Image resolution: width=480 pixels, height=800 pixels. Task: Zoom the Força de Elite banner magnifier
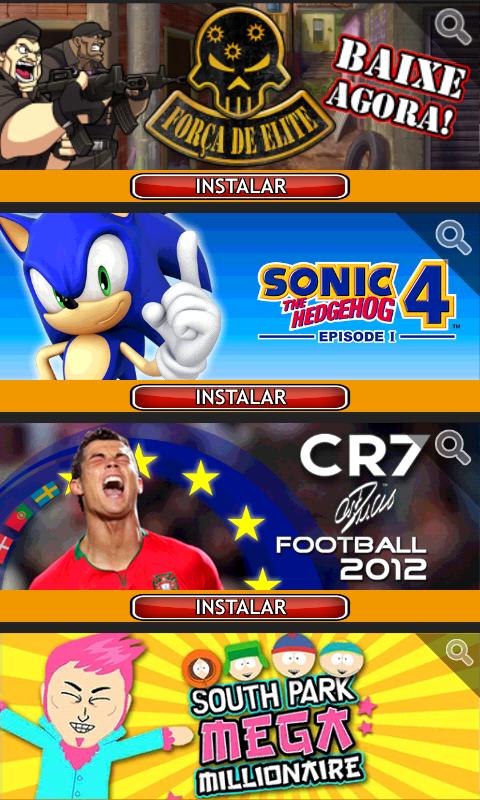click(453, 28)
